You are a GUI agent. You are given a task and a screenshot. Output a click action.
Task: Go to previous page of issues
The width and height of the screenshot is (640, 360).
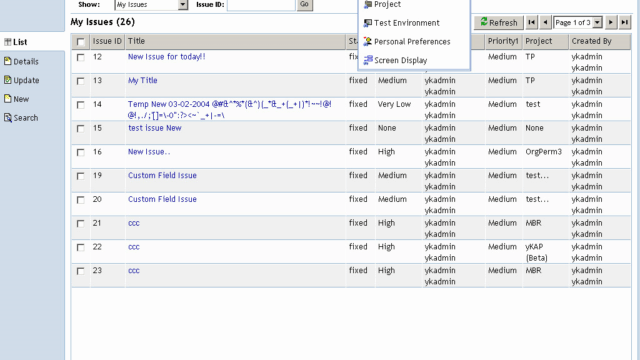coord(545,22)
